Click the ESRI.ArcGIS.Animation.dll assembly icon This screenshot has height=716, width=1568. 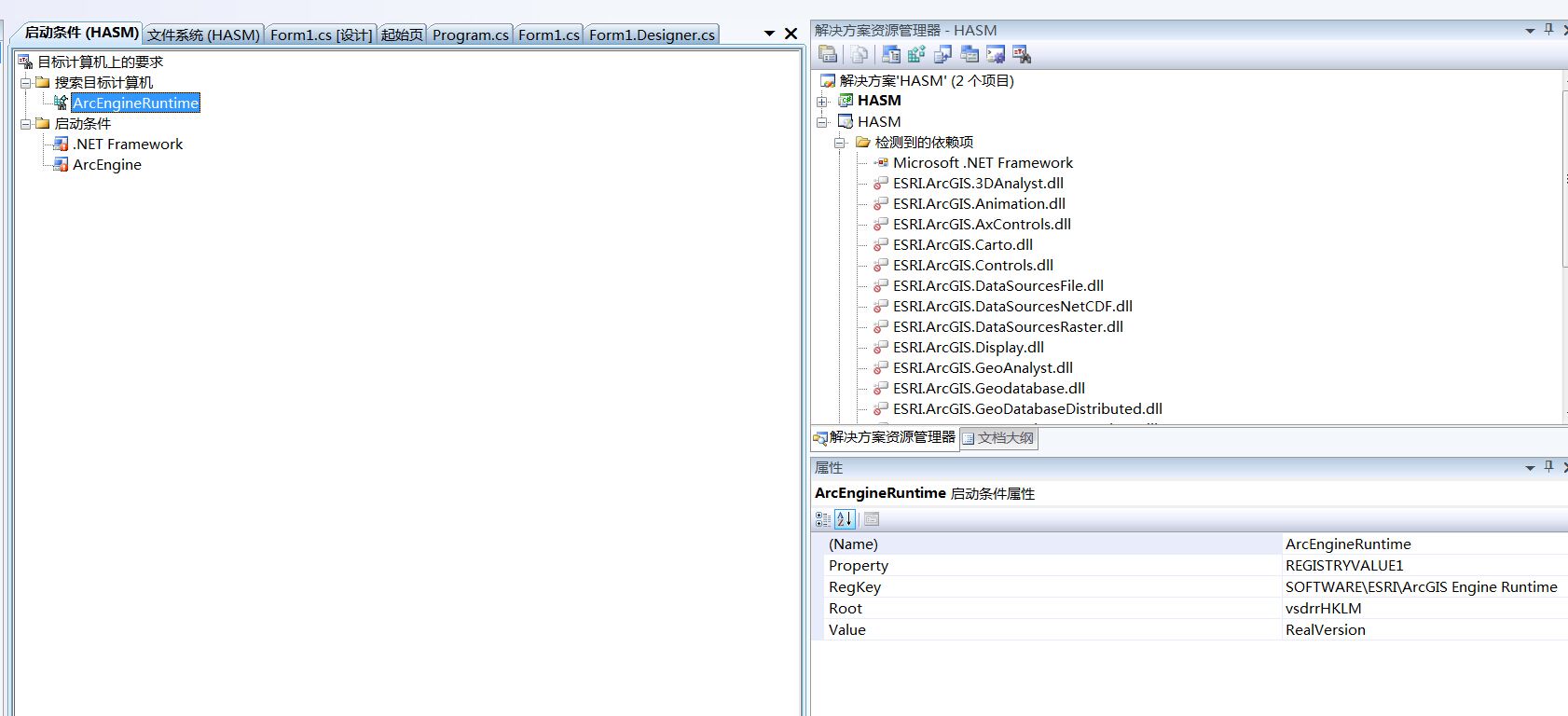point(881,203)
